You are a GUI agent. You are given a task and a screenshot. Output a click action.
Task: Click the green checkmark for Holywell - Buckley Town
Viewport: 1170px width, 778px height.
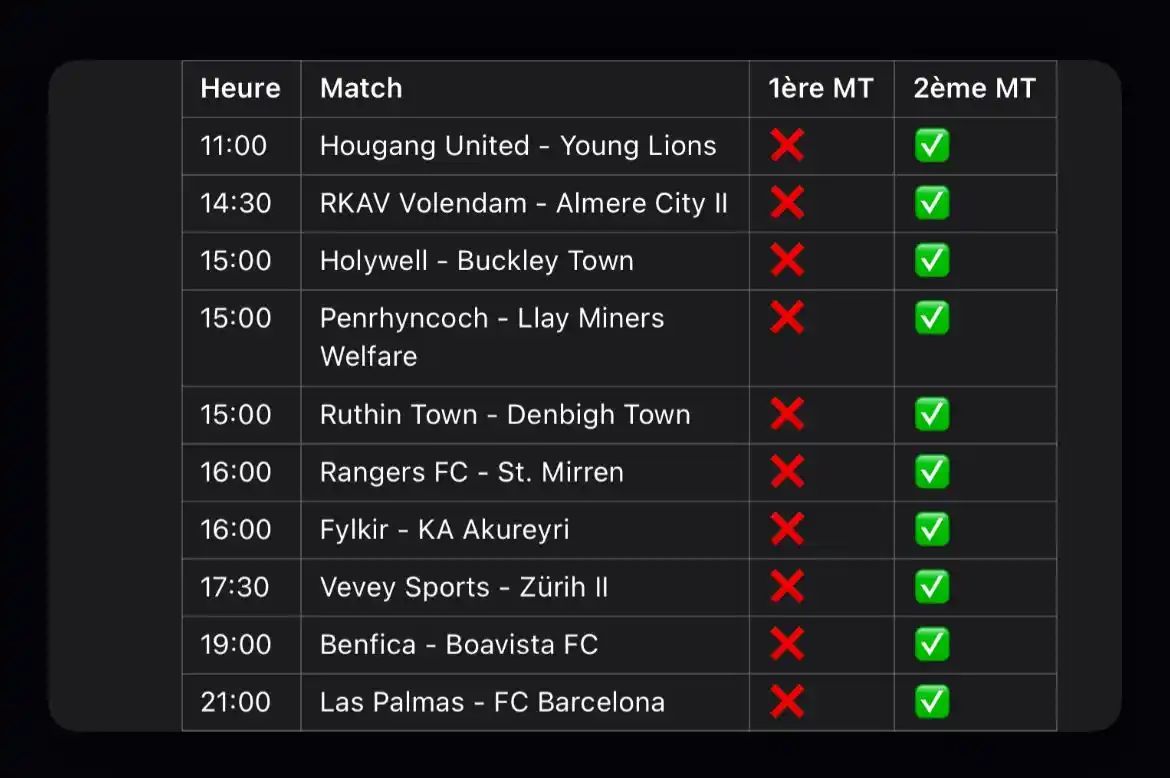[932, 260]
